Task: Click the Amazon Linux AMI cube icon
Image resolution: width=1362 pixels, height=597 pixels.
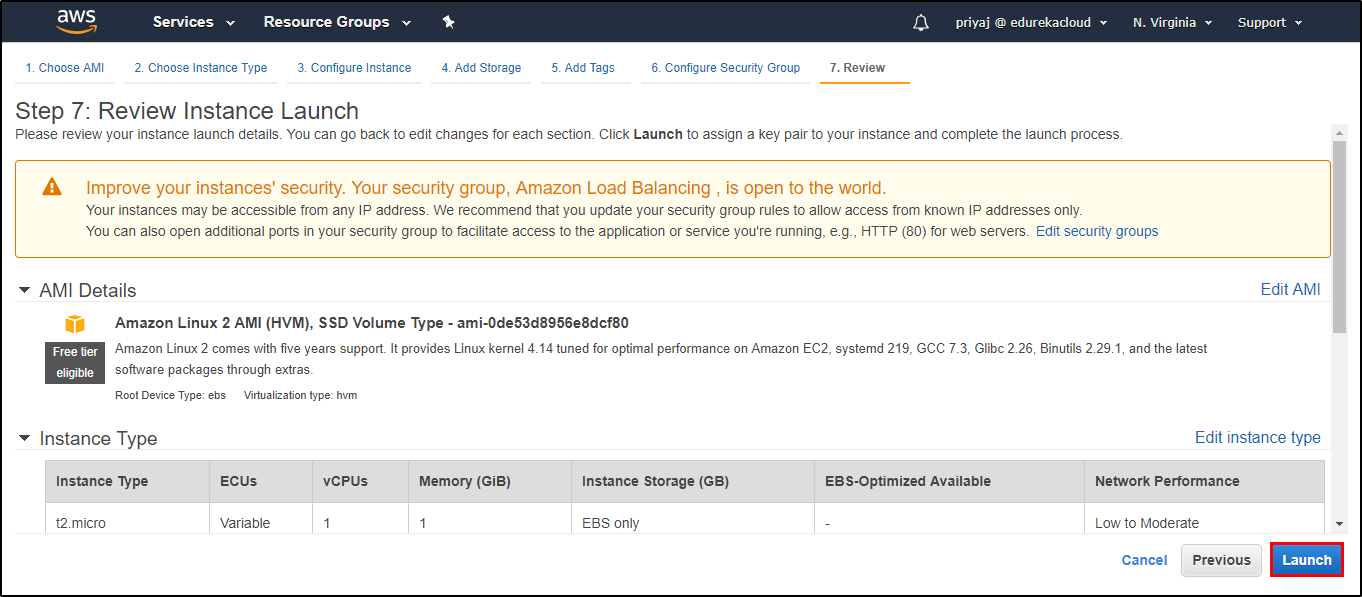Action: pyautogui.click(x=75, y=324)
